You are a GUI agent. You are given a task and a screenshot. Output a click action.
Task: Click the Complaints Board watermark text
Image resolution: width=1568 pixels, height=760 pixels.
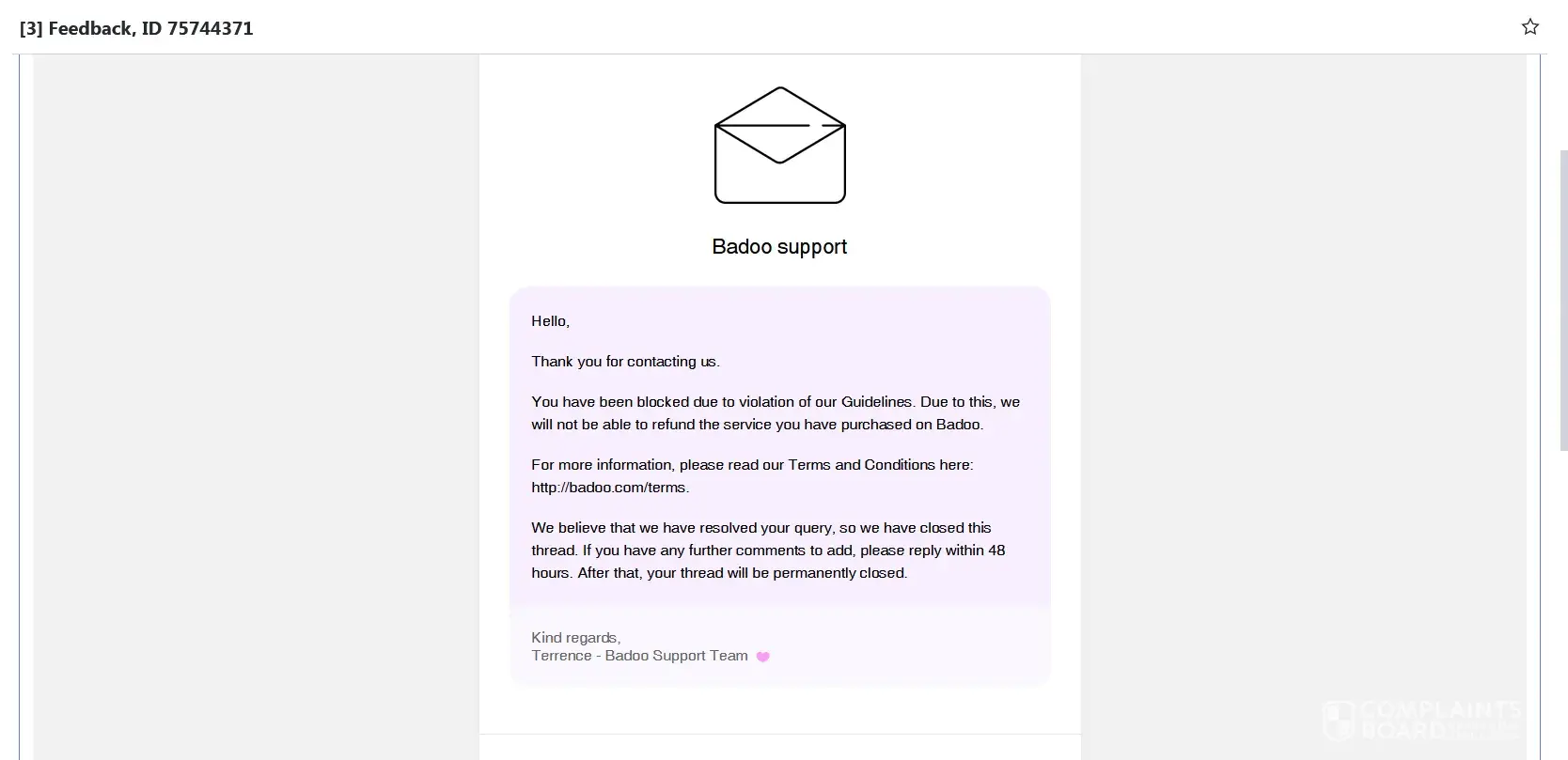tap(1438, 720)
